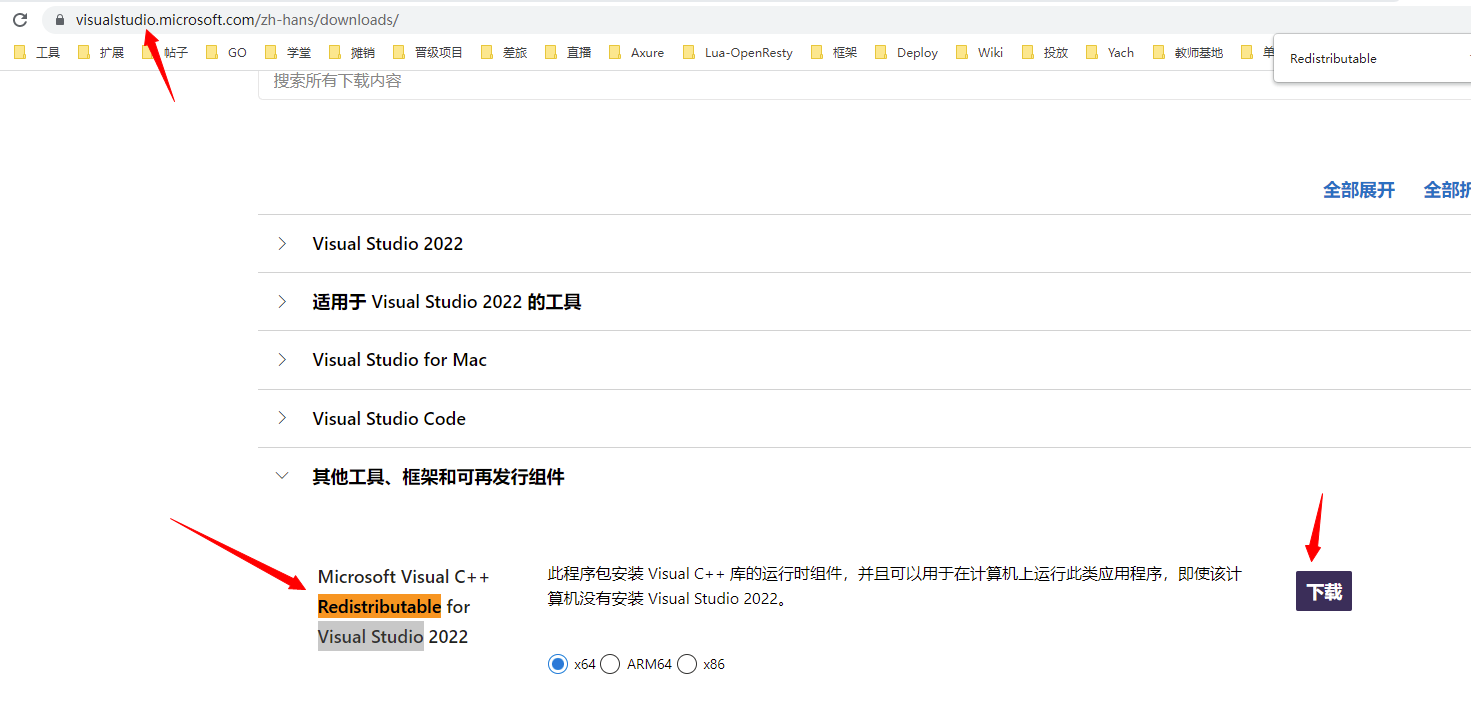Open the Axure bookmark folder
The width and height of the screenshot is (1471, 711).
(x=636, y=52)
